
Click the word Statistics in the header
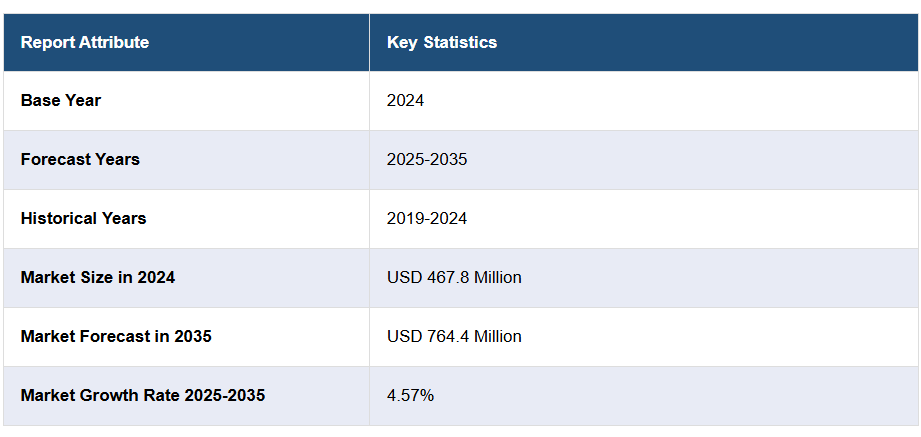(460, 42)
